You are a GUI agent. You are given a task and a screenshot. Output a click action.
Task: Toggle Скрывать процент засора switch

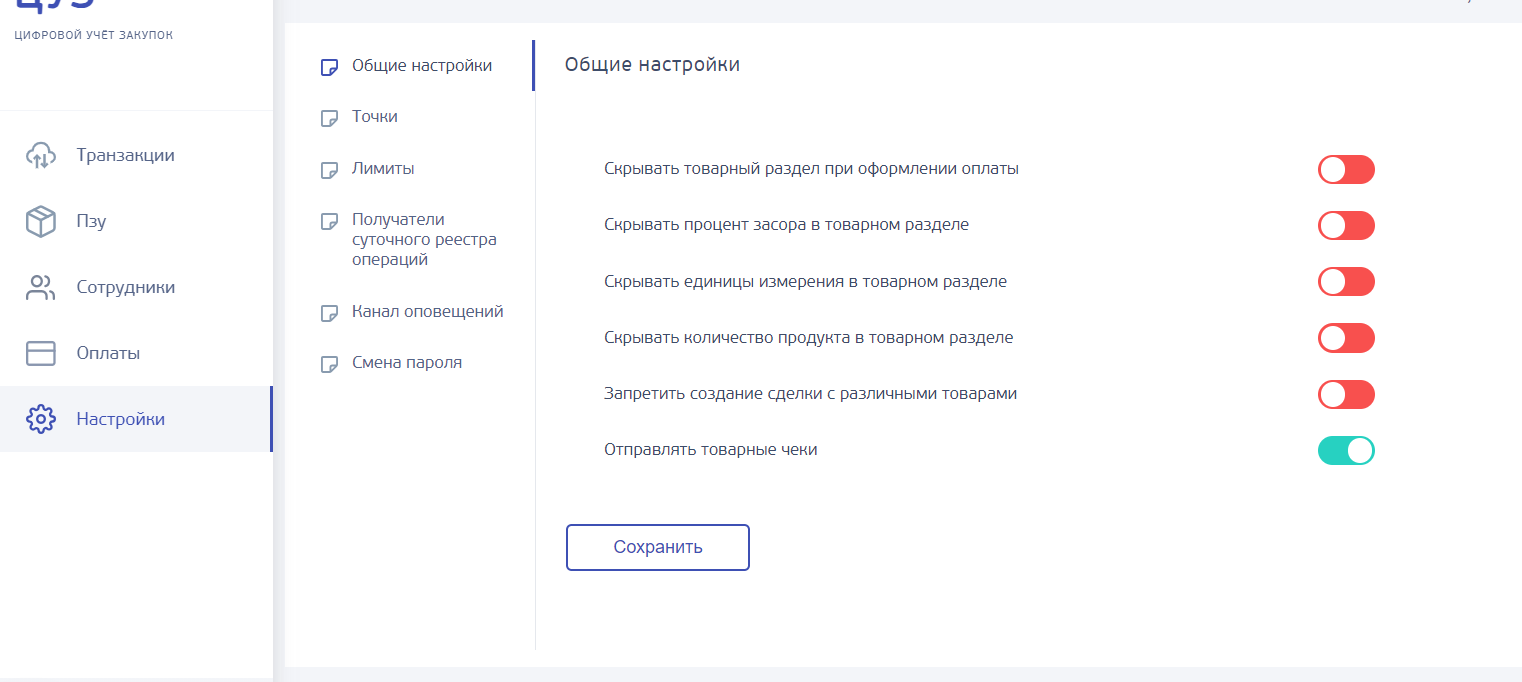(1346, 226)
